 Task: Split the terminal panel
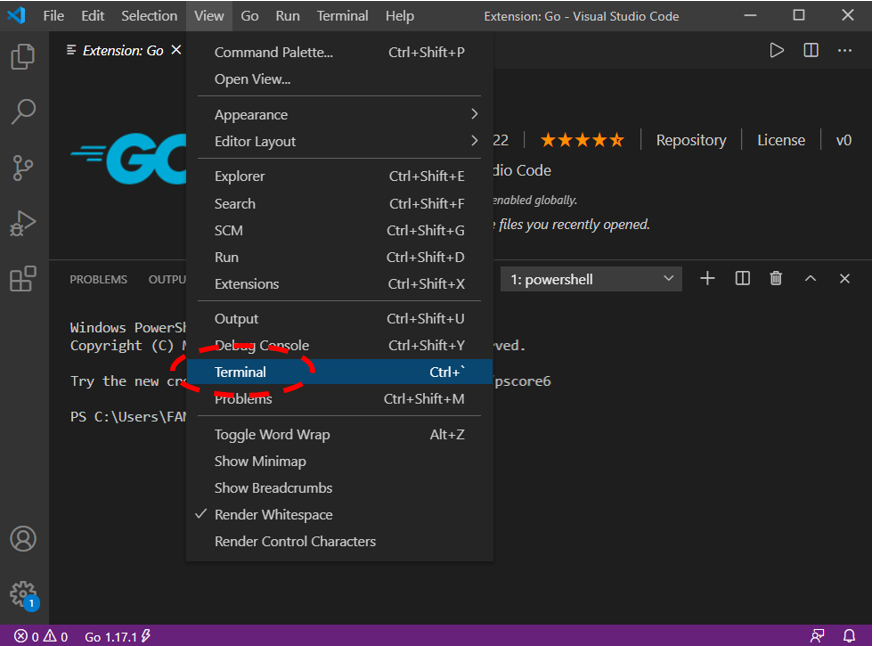(742, 279)
